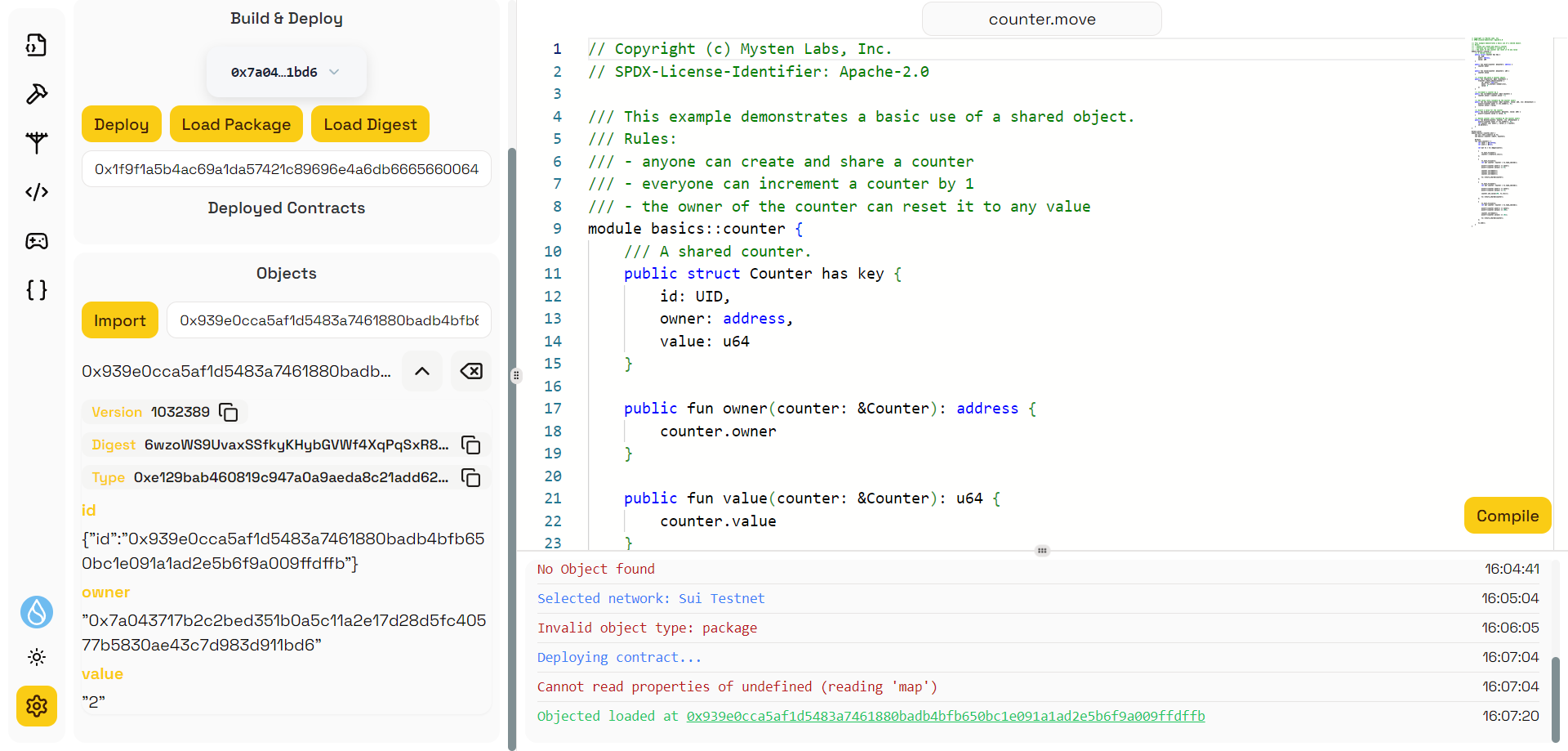Open the file explorer sidebar icon

37,45
